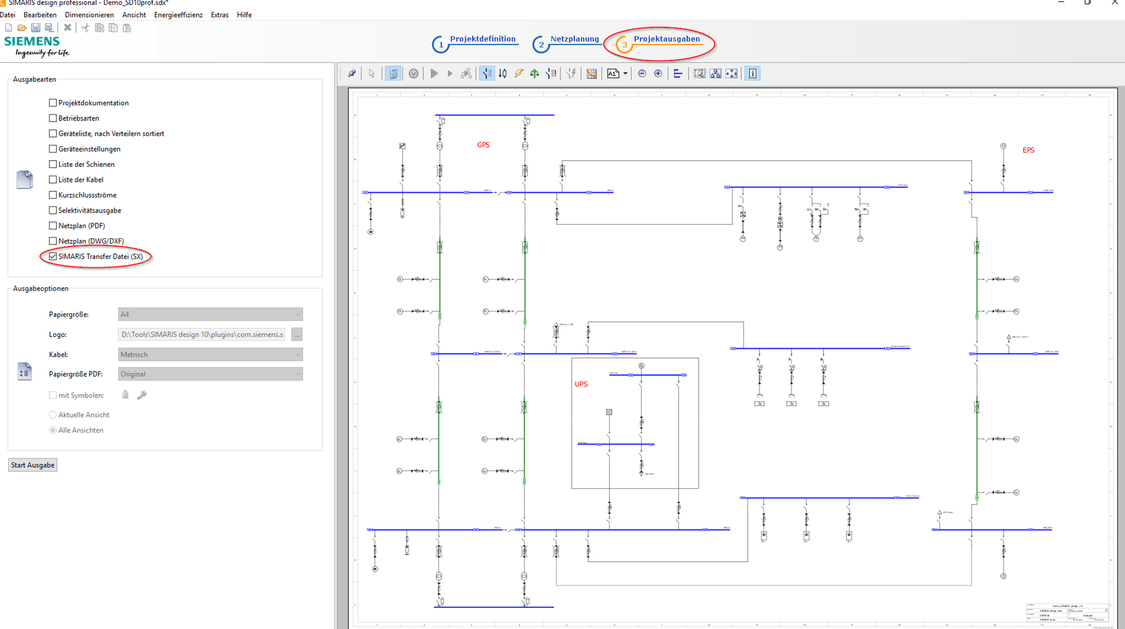This screenshot has height=629, width=1125.
Task: Select the info panel icon at toolbar right
Action: point(751,72)
